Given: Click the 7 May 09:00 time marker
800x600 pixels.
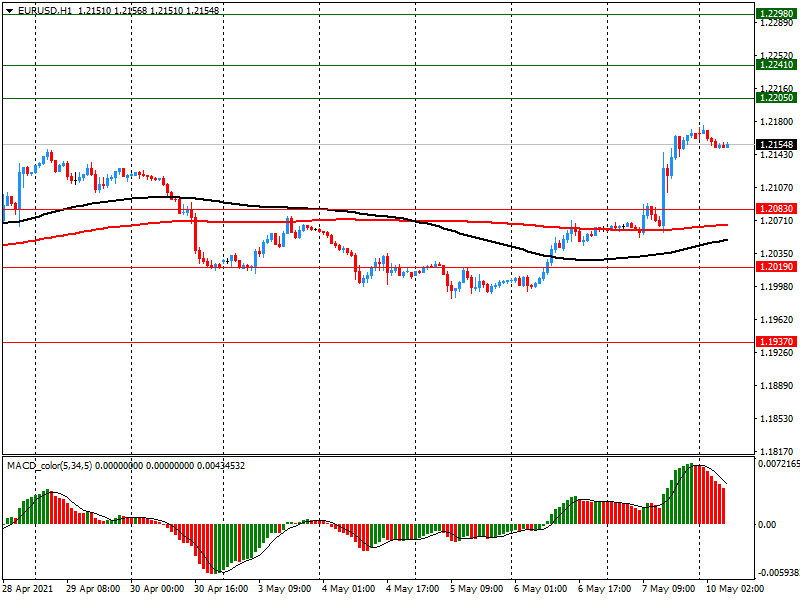Looking at the screenshot, I should pos(668,589).
